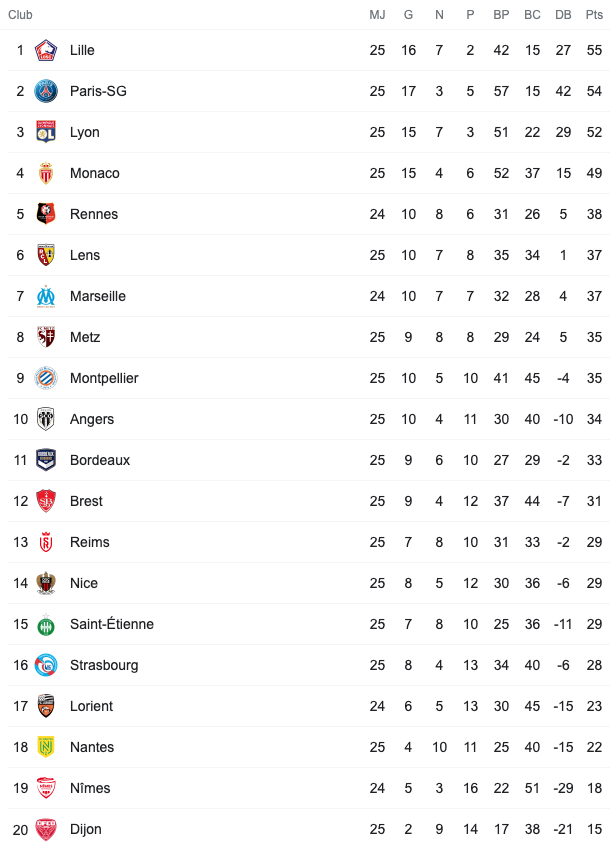Screen dimensions: 610x846
Task: Click the Dijon club crest
Action: click(x=46, y=829)
